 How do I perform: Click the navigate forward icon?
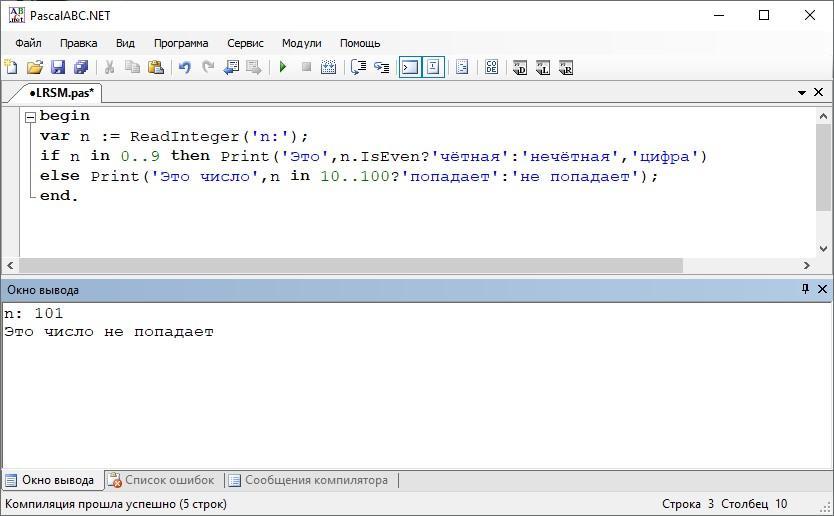[254, 68]
